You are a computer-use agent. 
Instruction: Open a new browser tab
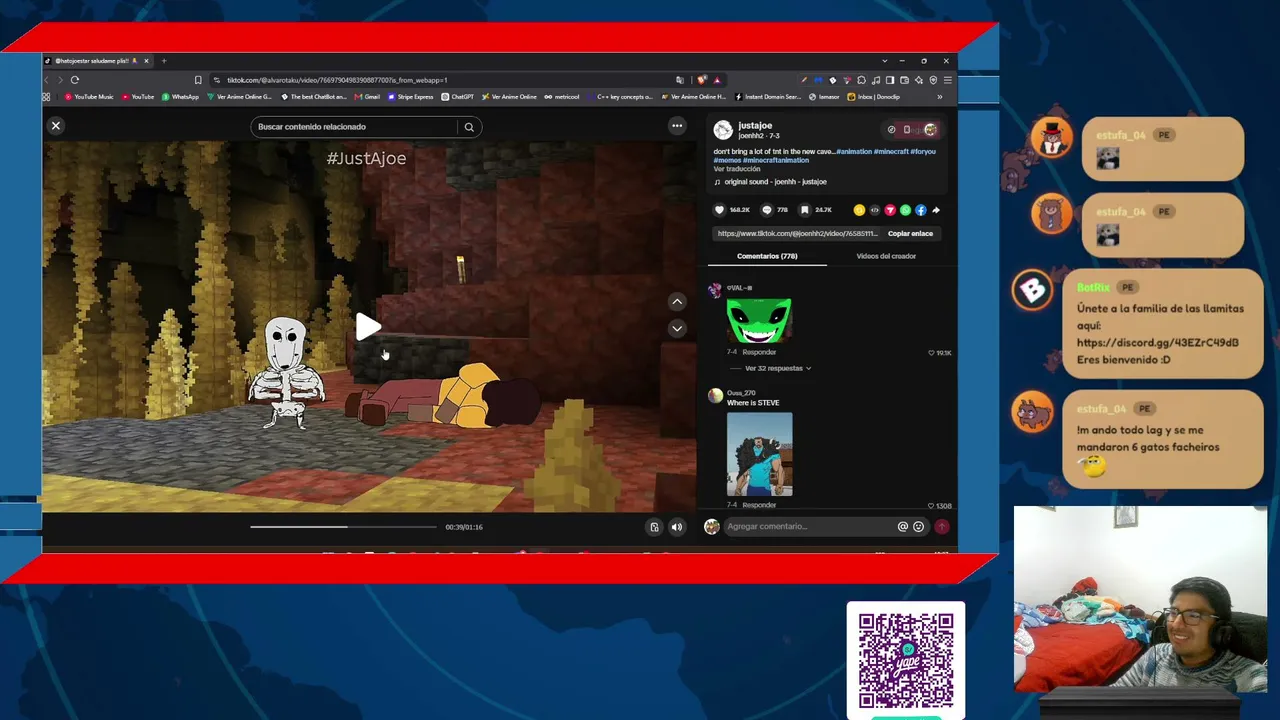164,61
